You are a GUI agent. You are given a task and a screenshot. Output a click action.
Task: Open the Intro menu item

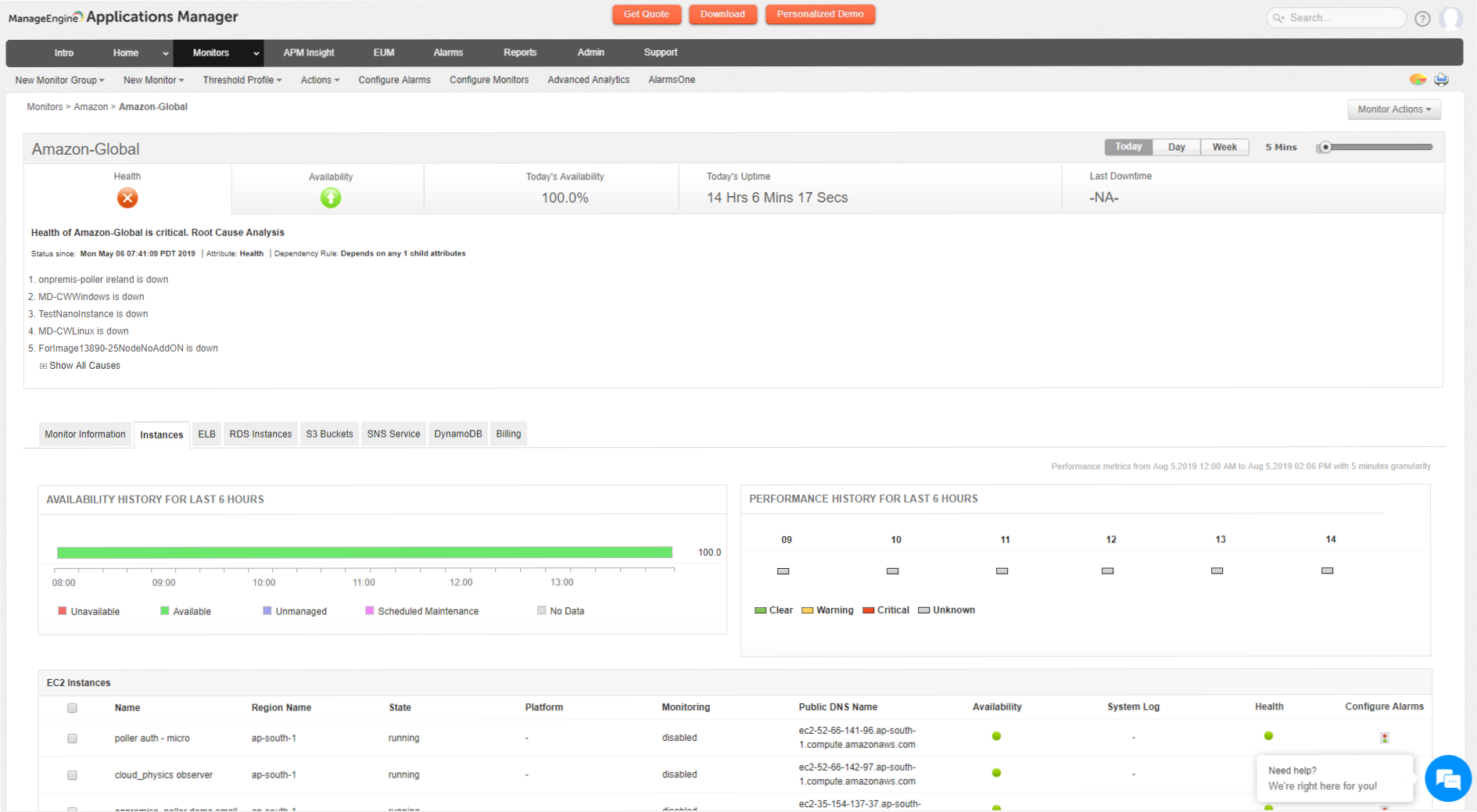click(64, 52)
